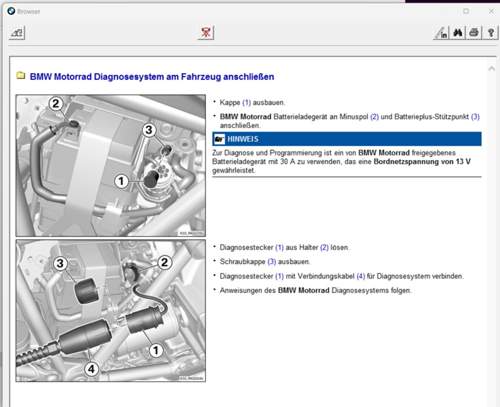Open heading link BMW Motorrad Diagnosesystem am Fahrzeug anschließen
The image size is (500, 407).
(x=152, y=77)
